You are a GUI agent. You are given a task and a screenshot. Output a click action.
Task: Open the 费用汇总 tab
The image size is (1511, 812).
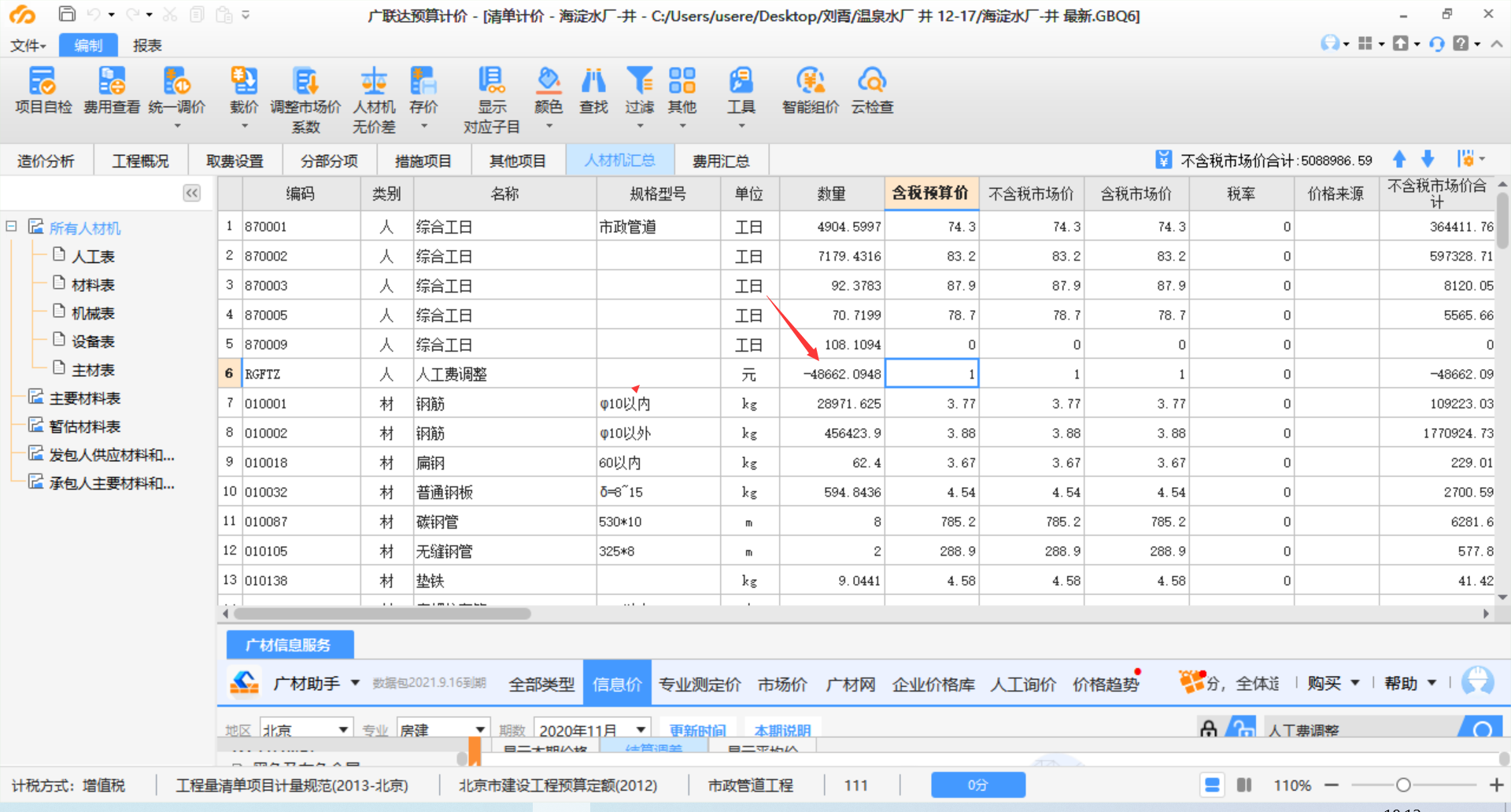click(x=721, y=161)
